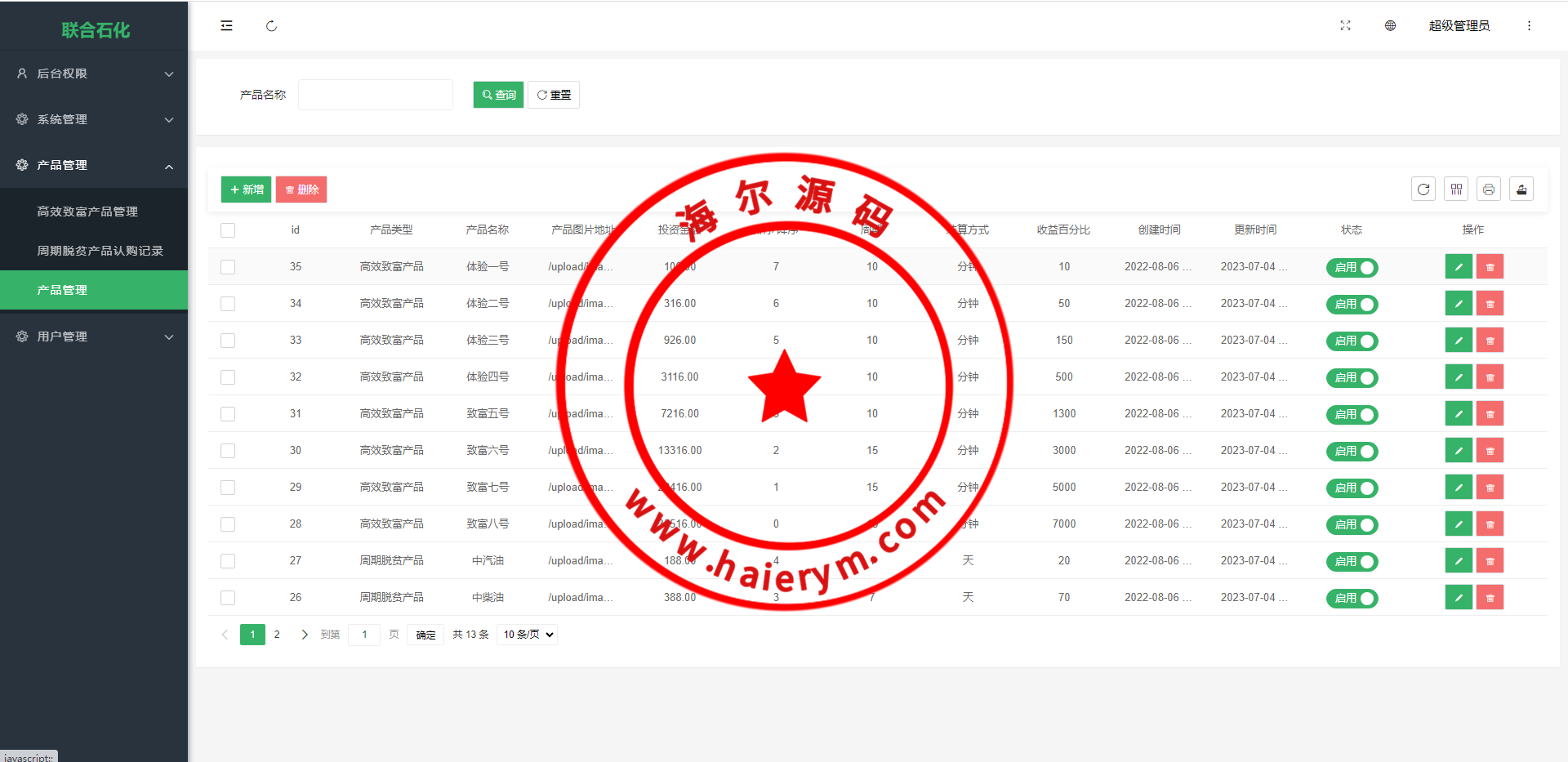Tick the select-all header checkbox
The width and height of the screenshot is (1568, 762).
[228, 230]
